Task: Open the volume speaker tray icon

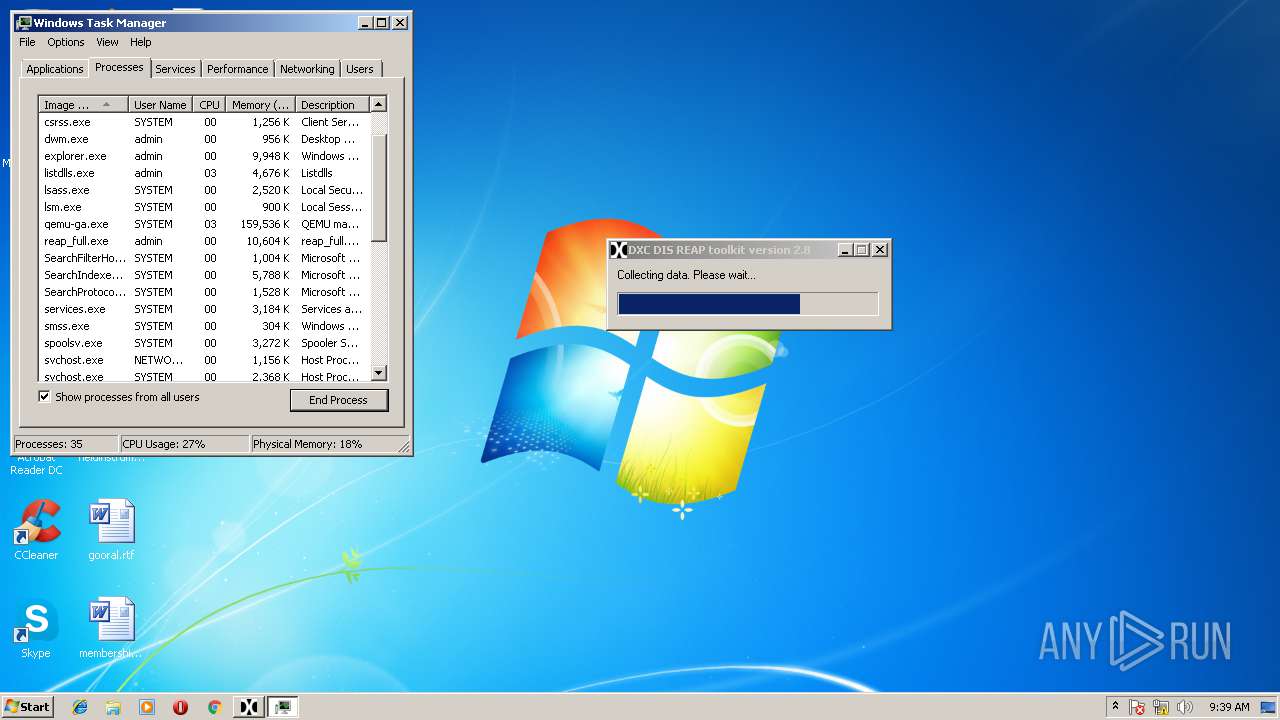Action: [1185, 707]
